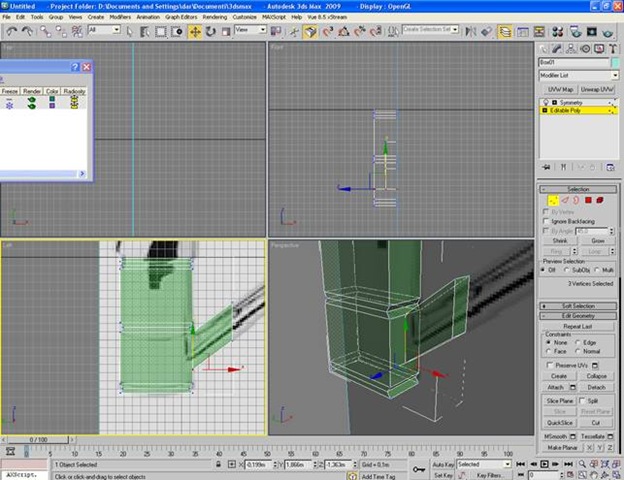Pin the modifier stack
624x480 pixels.
pyautogui.click(x=545, y=168)
